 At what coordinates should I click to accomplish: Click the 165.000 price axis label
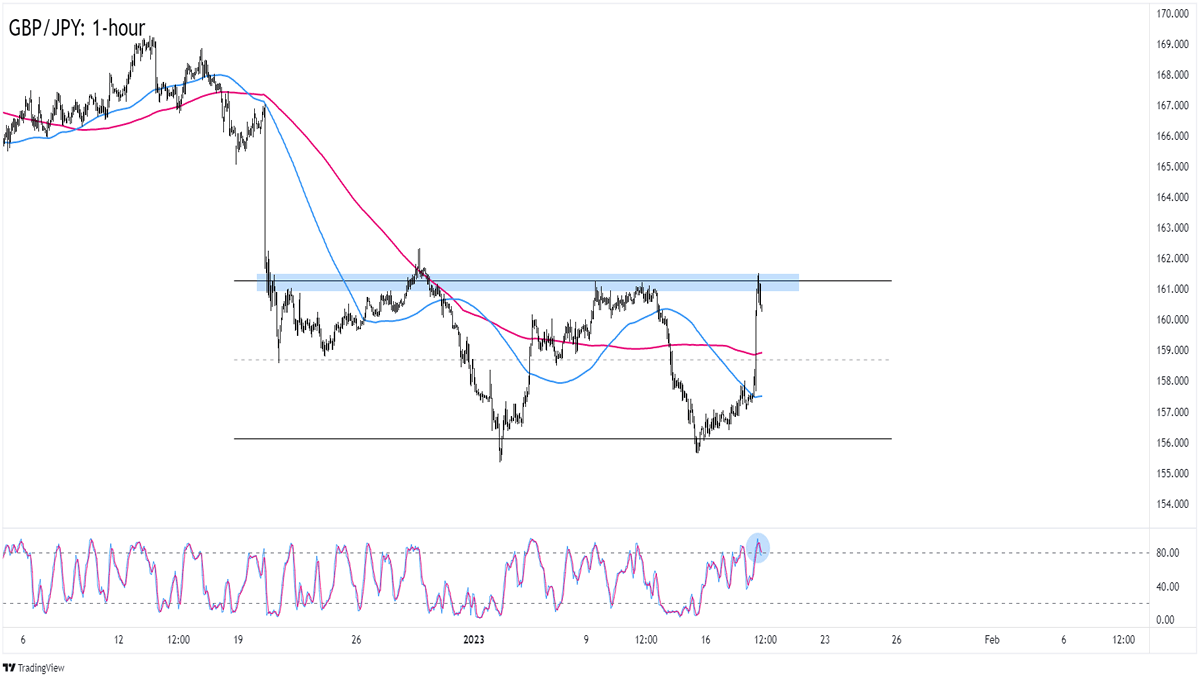click(1171, 166)
